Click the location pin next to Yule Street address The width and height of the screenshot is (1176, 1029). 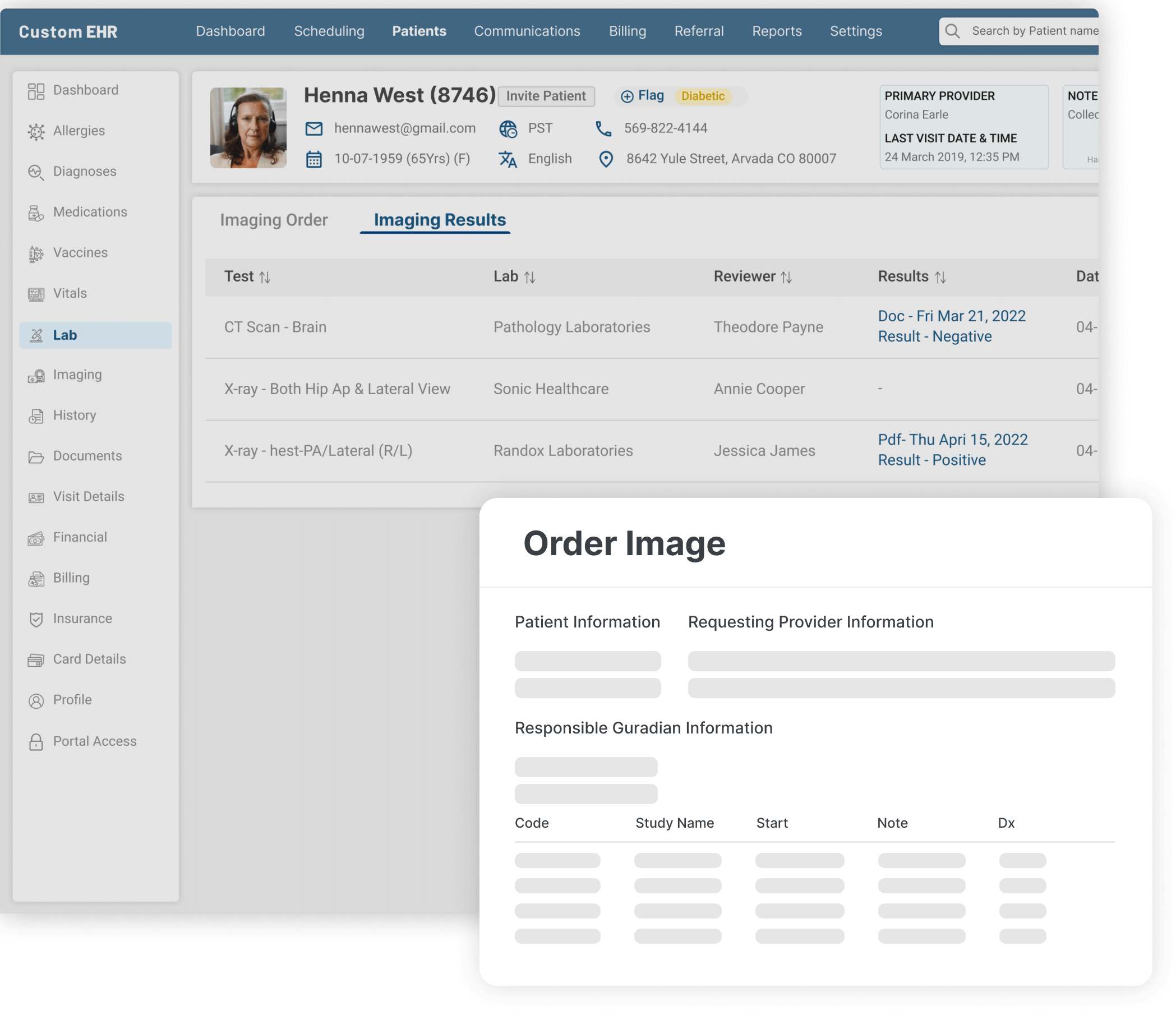(x=606, y=159)
